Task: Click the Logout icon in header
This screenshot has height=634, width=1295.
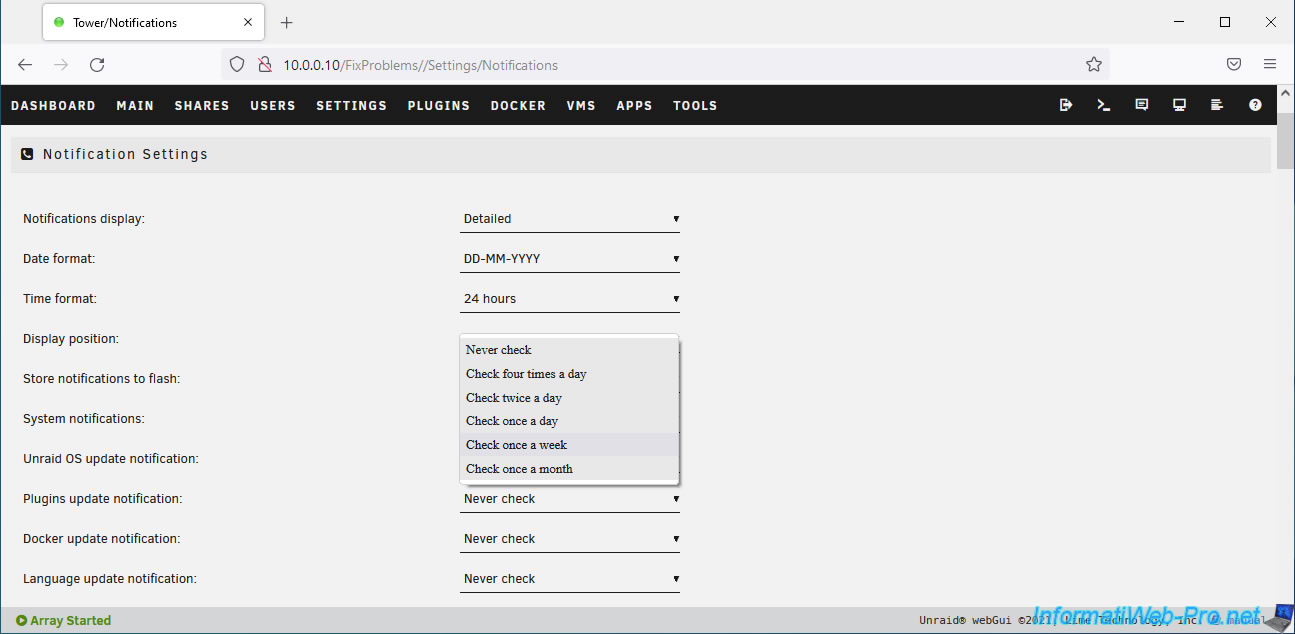Action: tap(1066, 105)
